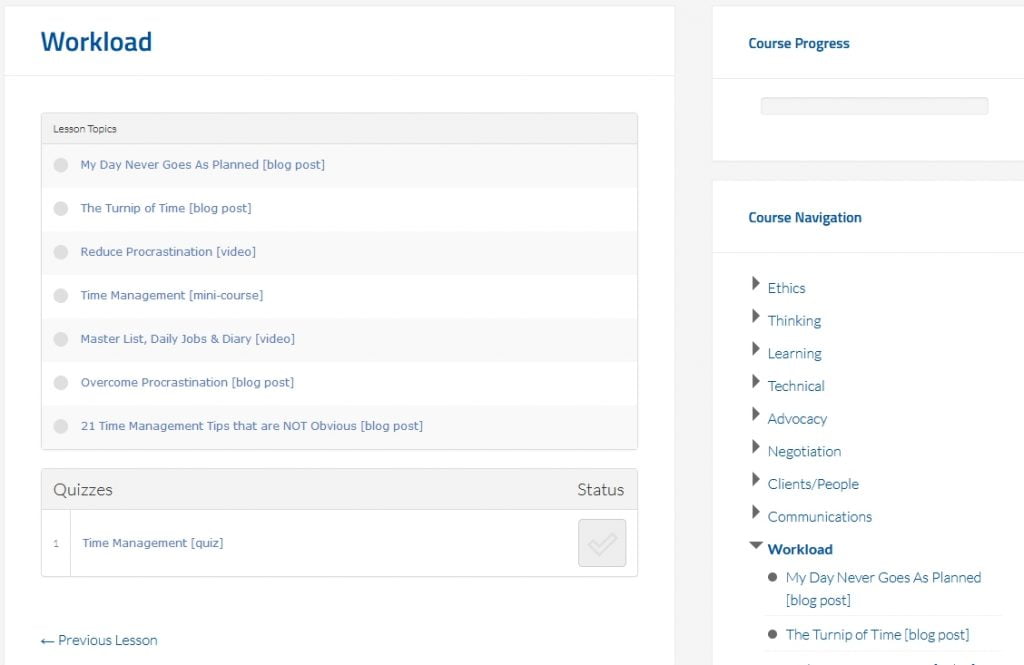Click status circle beside Master List video

click(x=61, y=339)
